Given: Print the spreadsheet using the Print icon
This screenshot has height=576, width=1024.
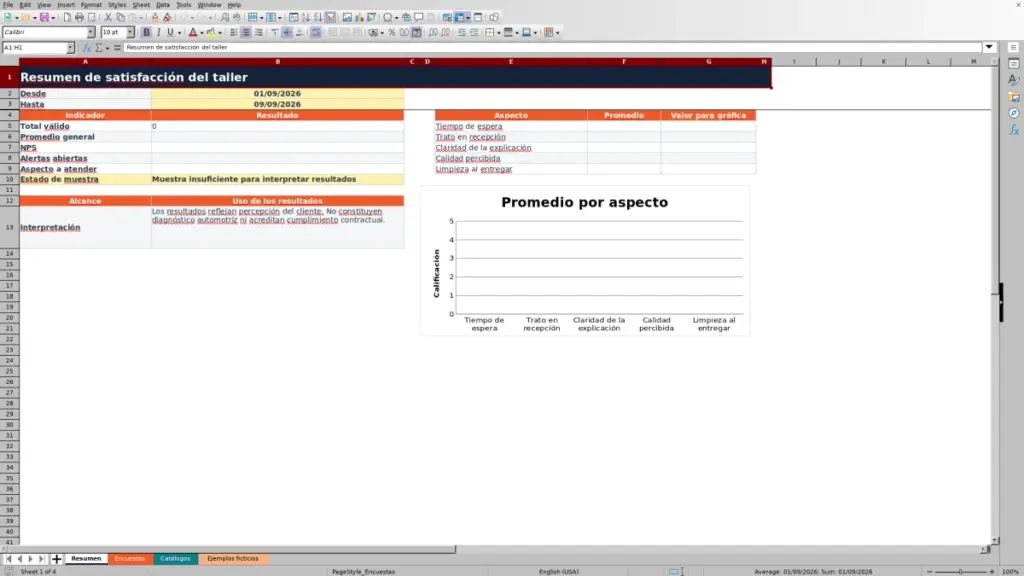Looking at the screenshot, I should point(79,17).
